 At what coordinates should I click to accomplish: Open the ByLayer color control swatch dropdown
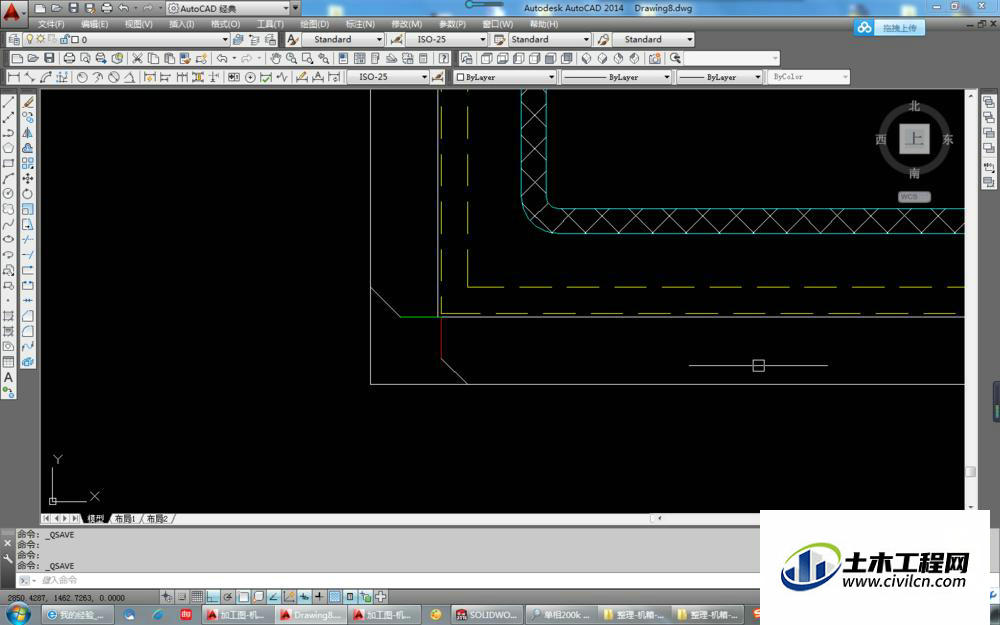click(505, 77)
